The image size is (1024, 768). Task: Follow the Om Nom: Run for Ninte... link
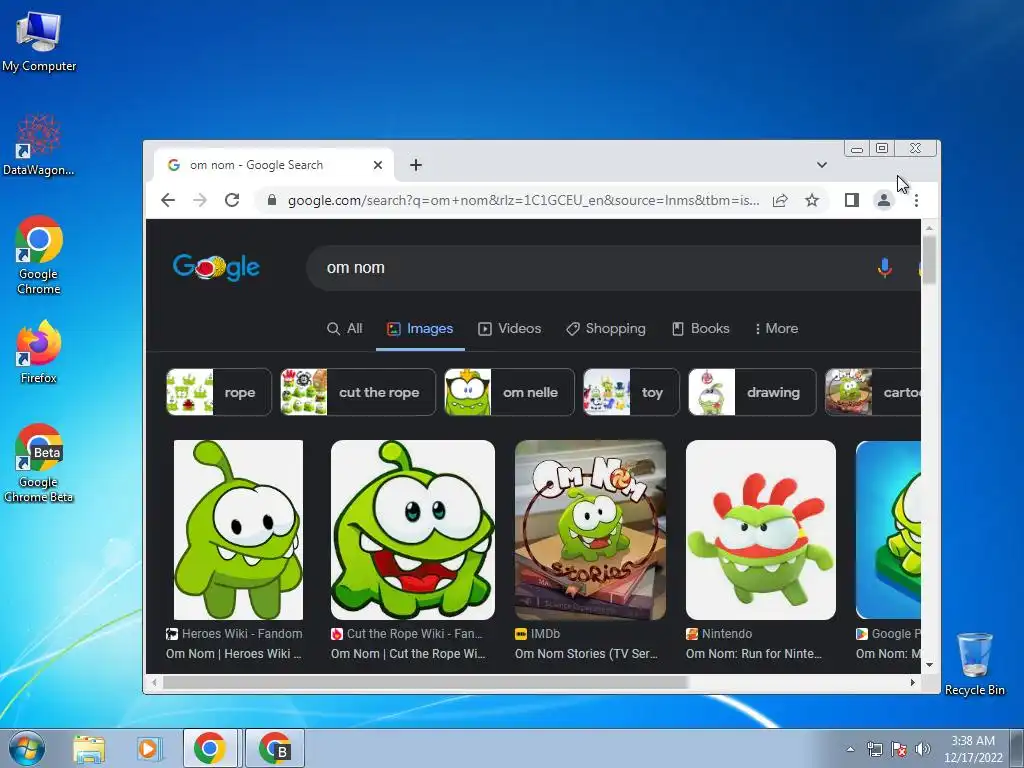click(754, 654)
